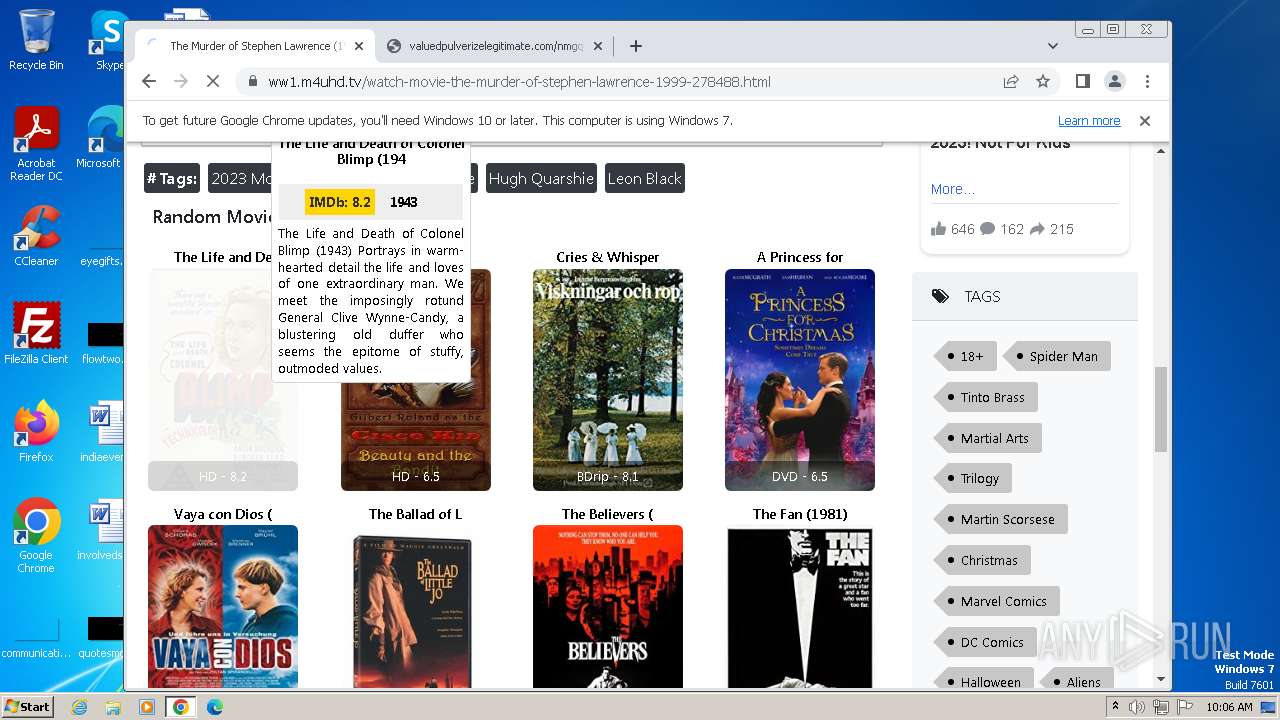Open the Windows Start menu
1280x720 pixels.
click(27, 706)
